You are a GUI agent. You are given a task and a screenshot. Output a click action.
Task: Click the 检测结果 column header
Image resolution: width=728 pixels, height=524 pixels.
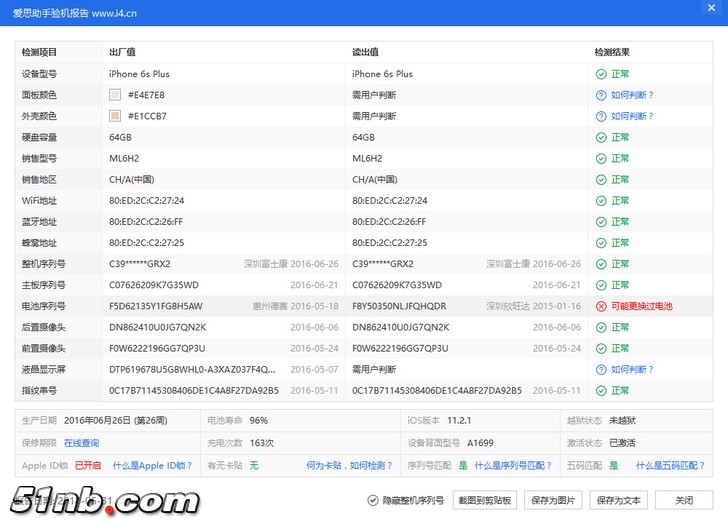pos(612,52)
